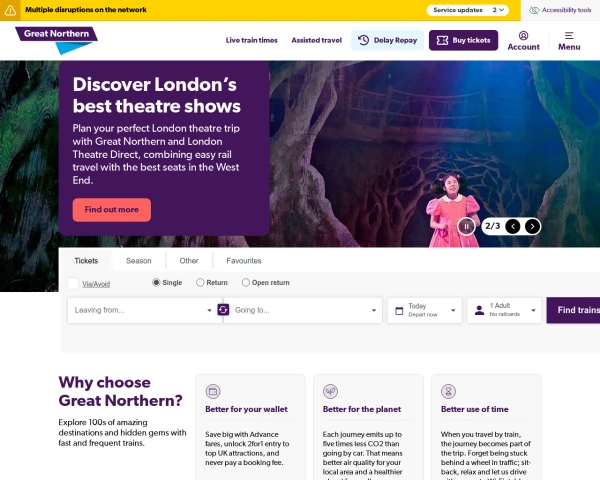
Task: Click the Leaving from input field
Action: click(144, 310)
